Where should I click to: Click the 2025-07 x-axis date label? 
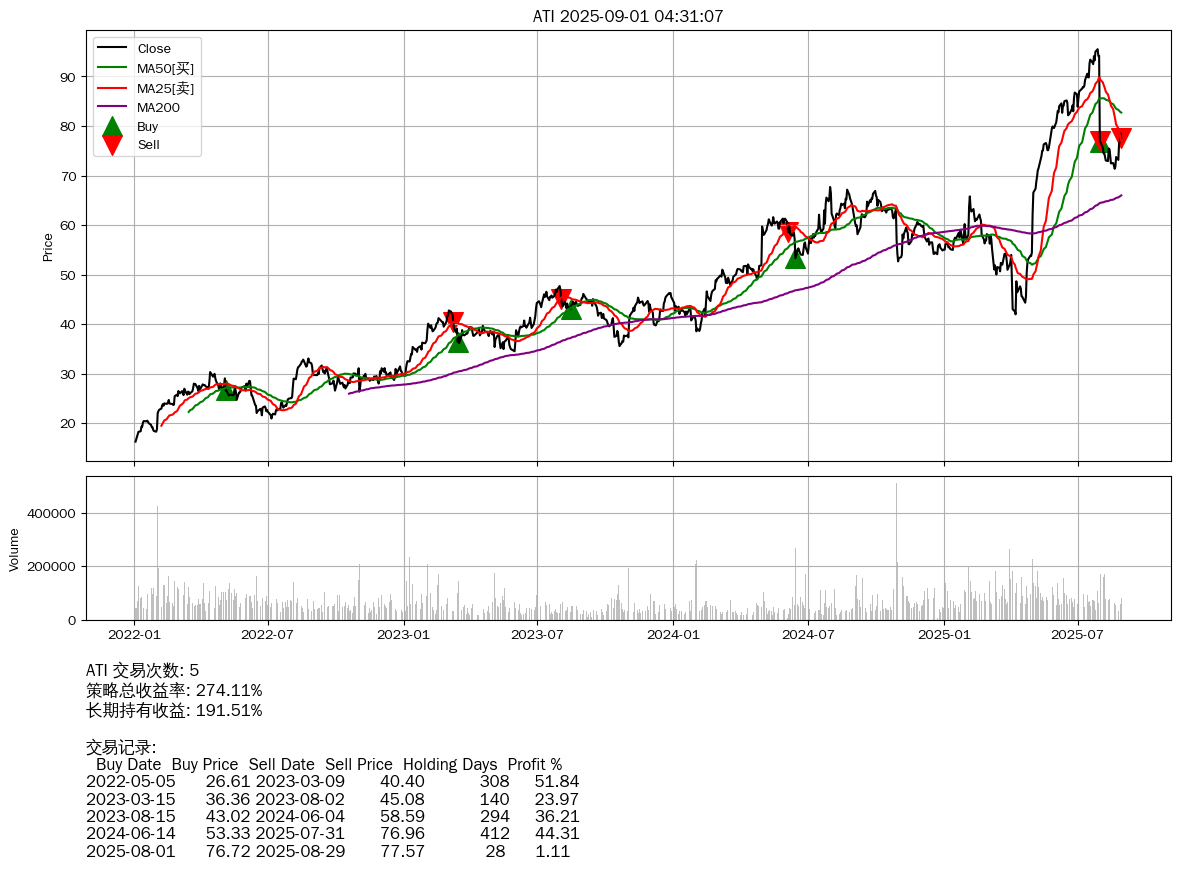tap(1078, 634)
